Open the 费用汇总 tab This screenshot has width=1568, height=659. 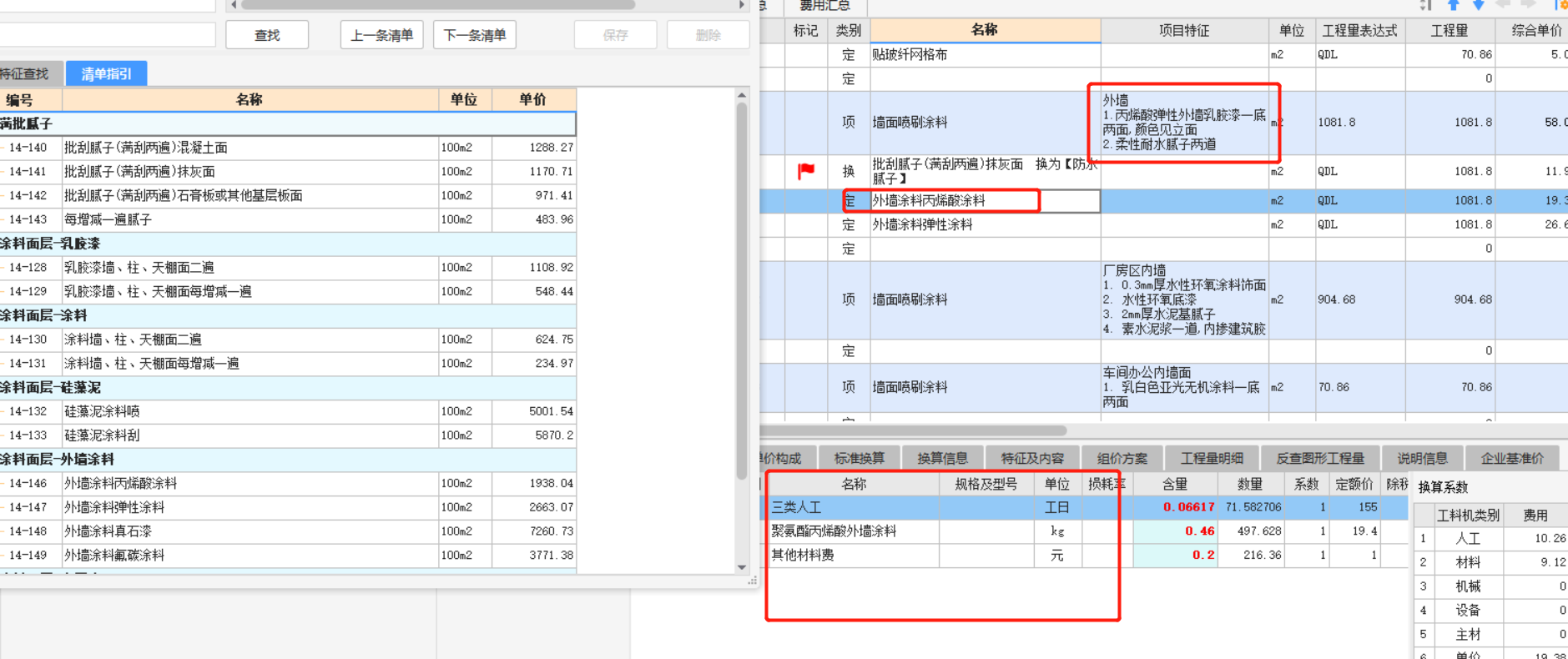[x=824, y=6]
